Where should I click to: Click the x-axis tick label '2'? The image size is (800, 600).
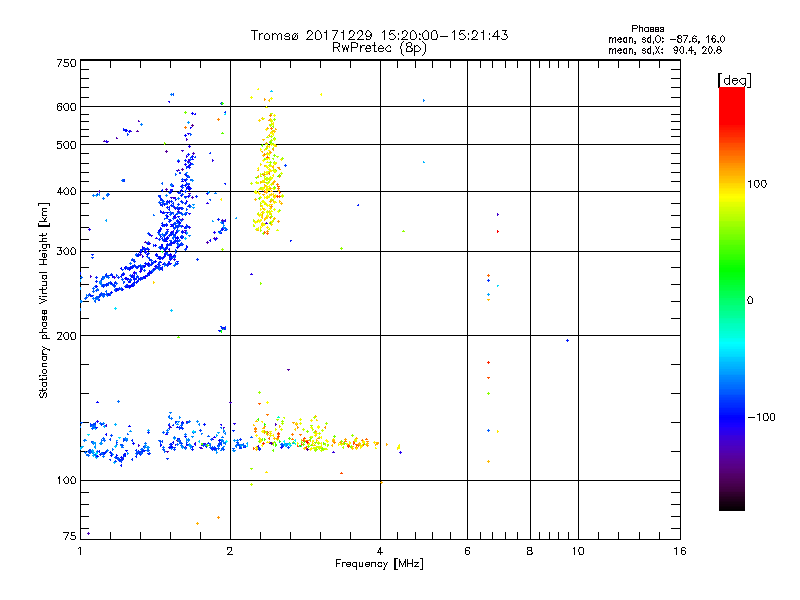point(230,551)
